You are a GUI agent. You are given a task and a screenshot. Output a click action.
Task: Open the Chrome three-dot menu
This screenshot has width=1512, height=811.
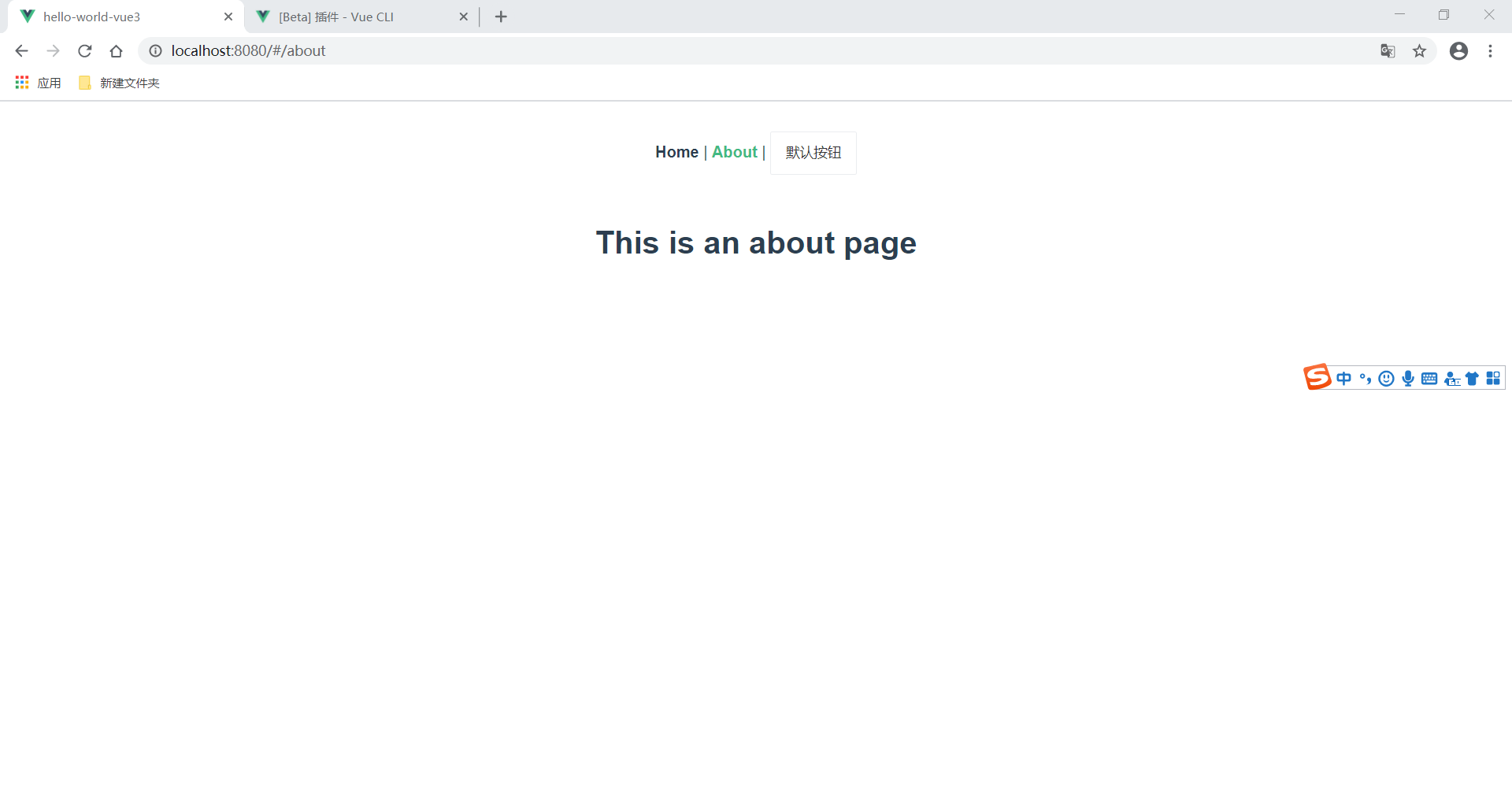[1490, 50]
